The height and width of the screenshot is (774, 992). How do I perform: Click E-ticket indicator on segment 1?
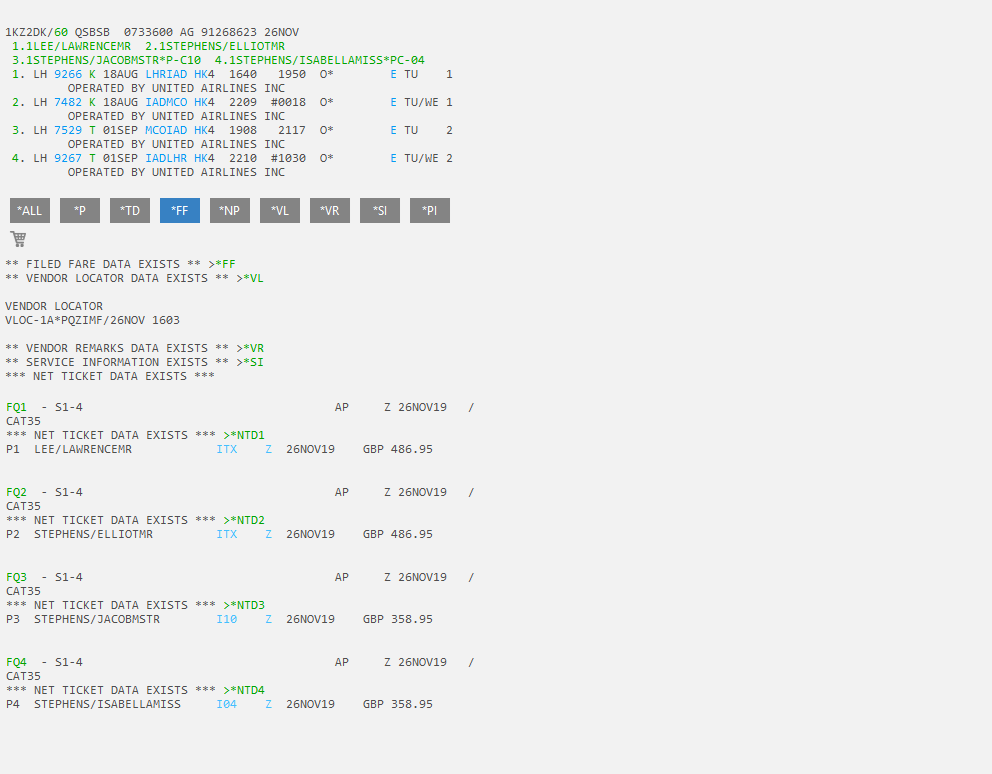pos(394,74)
